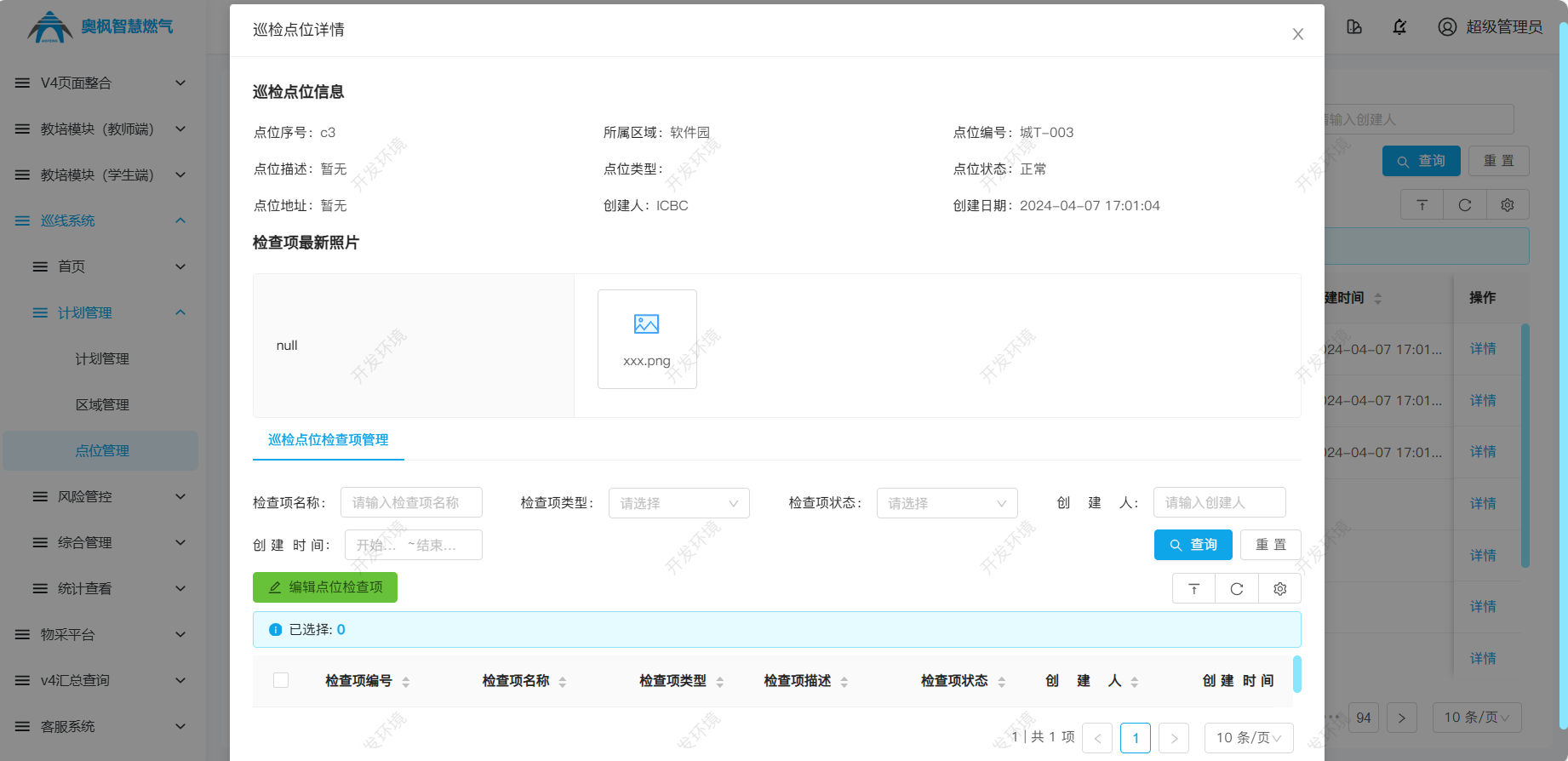Sort by 检查项状态 column
The image size is (1568, 761).
[x=1002, y=682]
